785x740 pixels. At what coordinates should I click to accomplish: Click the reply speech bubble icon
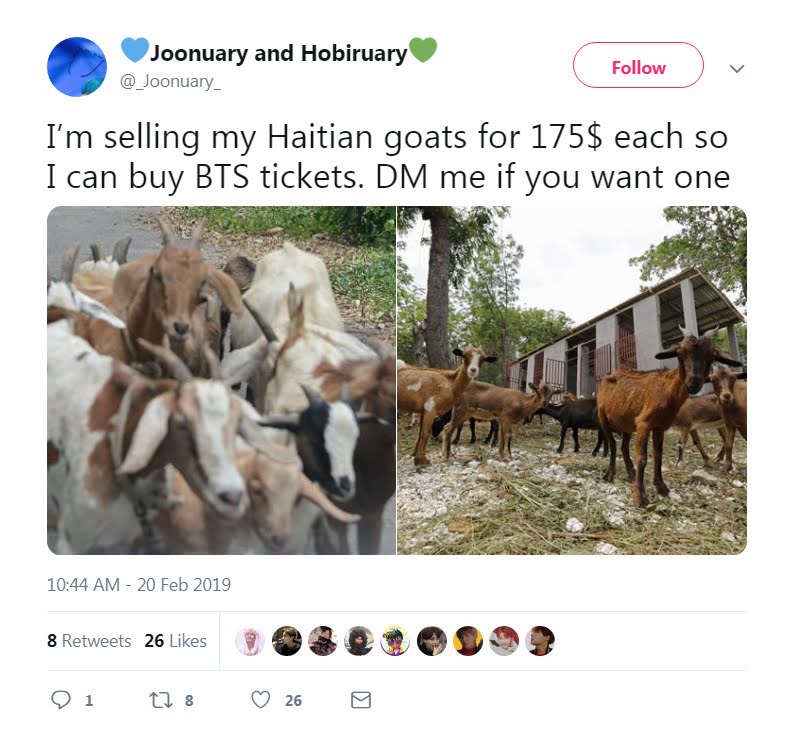(x=61, y=699)
